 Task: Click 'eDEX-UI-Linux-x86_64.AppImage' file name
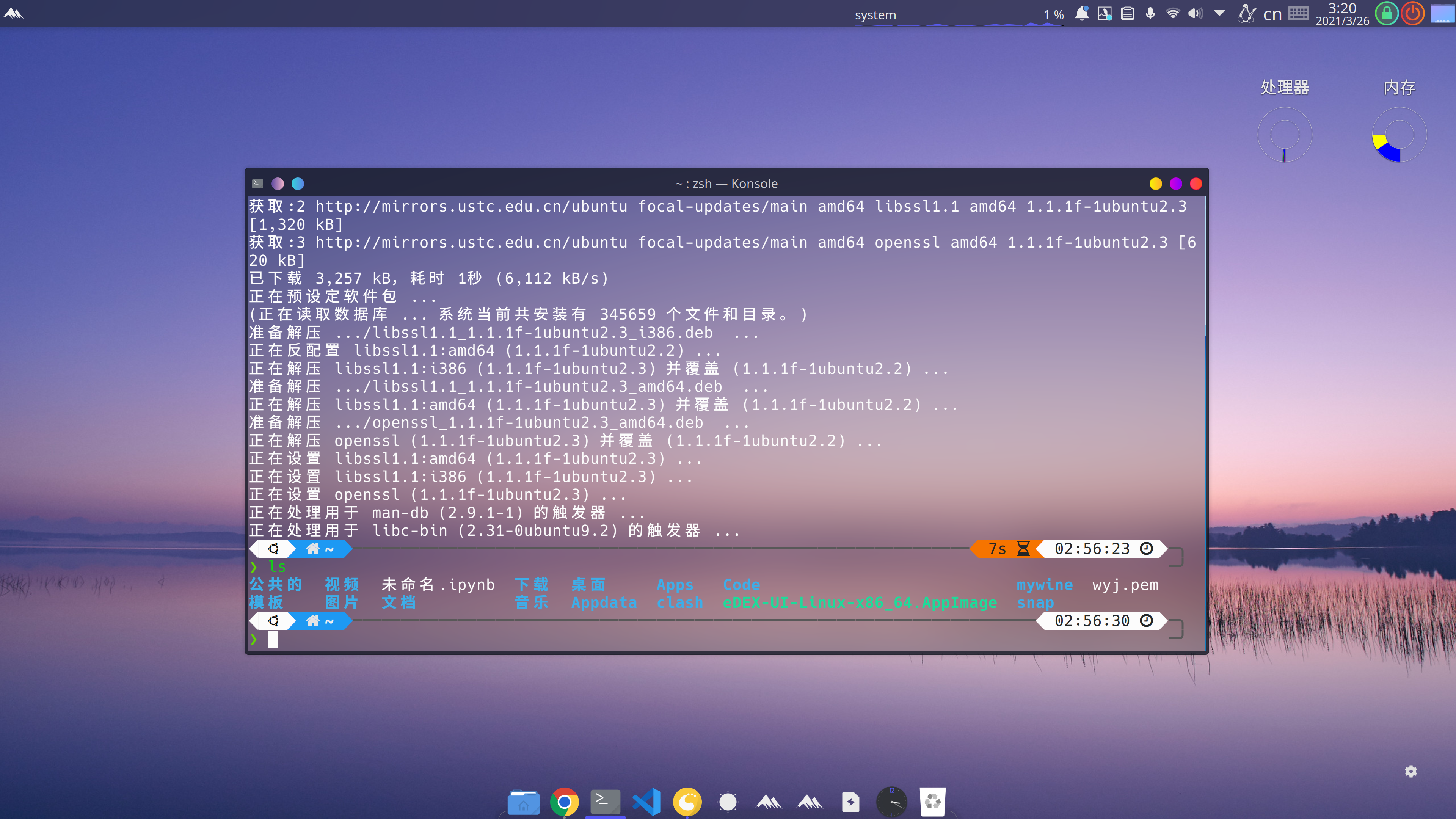coord(860,603)
